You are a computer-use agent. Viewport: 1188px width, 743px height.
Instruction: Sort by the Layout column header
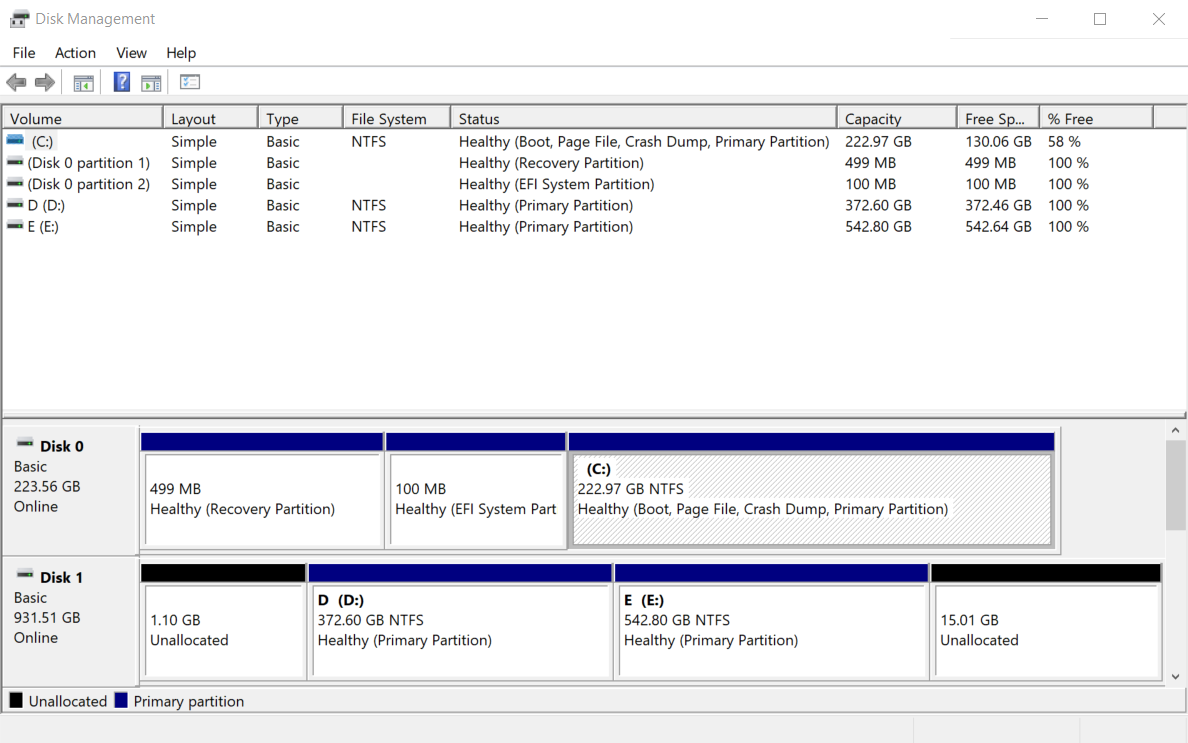point(211,118)
